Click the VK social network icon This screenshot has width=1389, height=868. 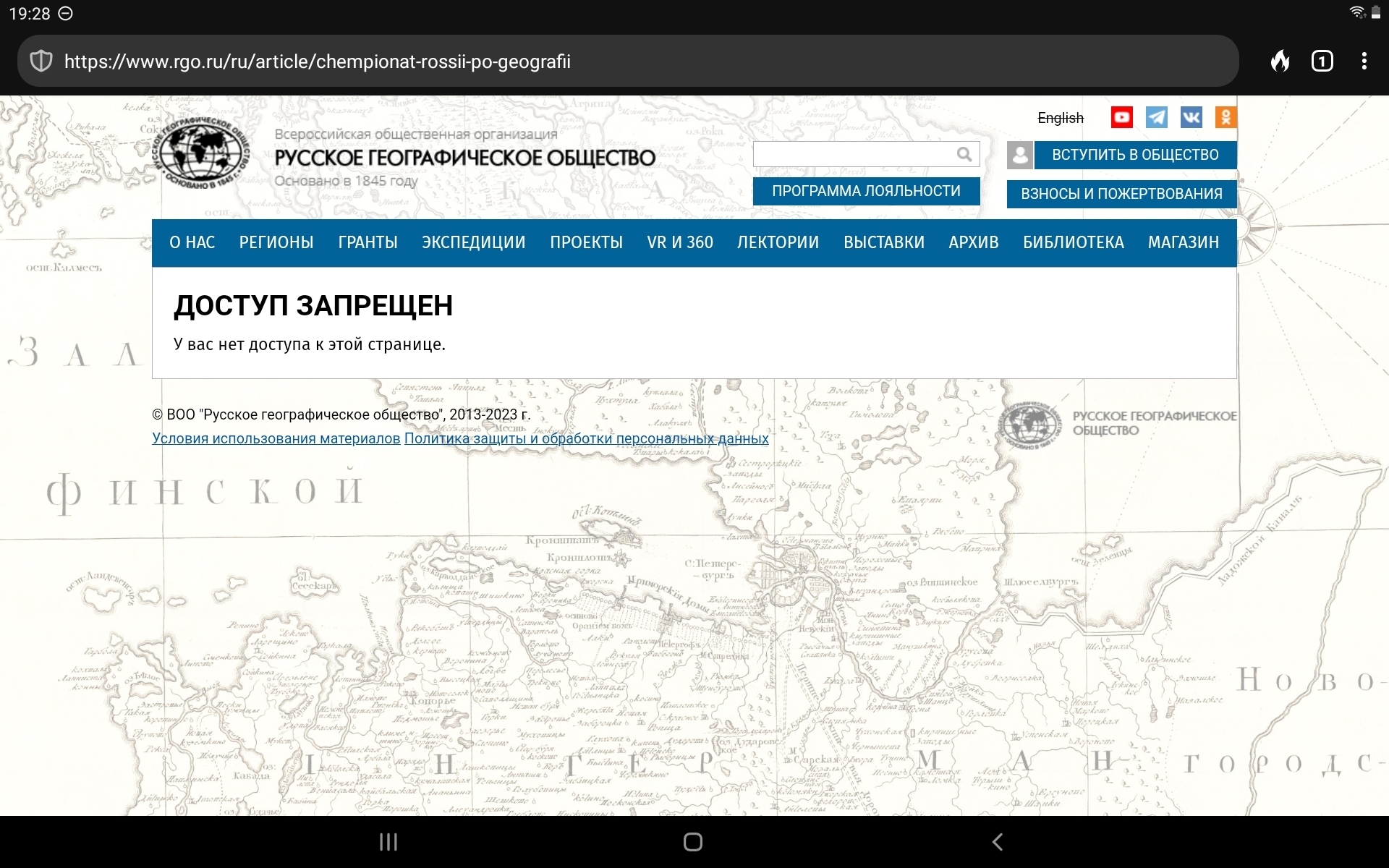[1191, 117]
